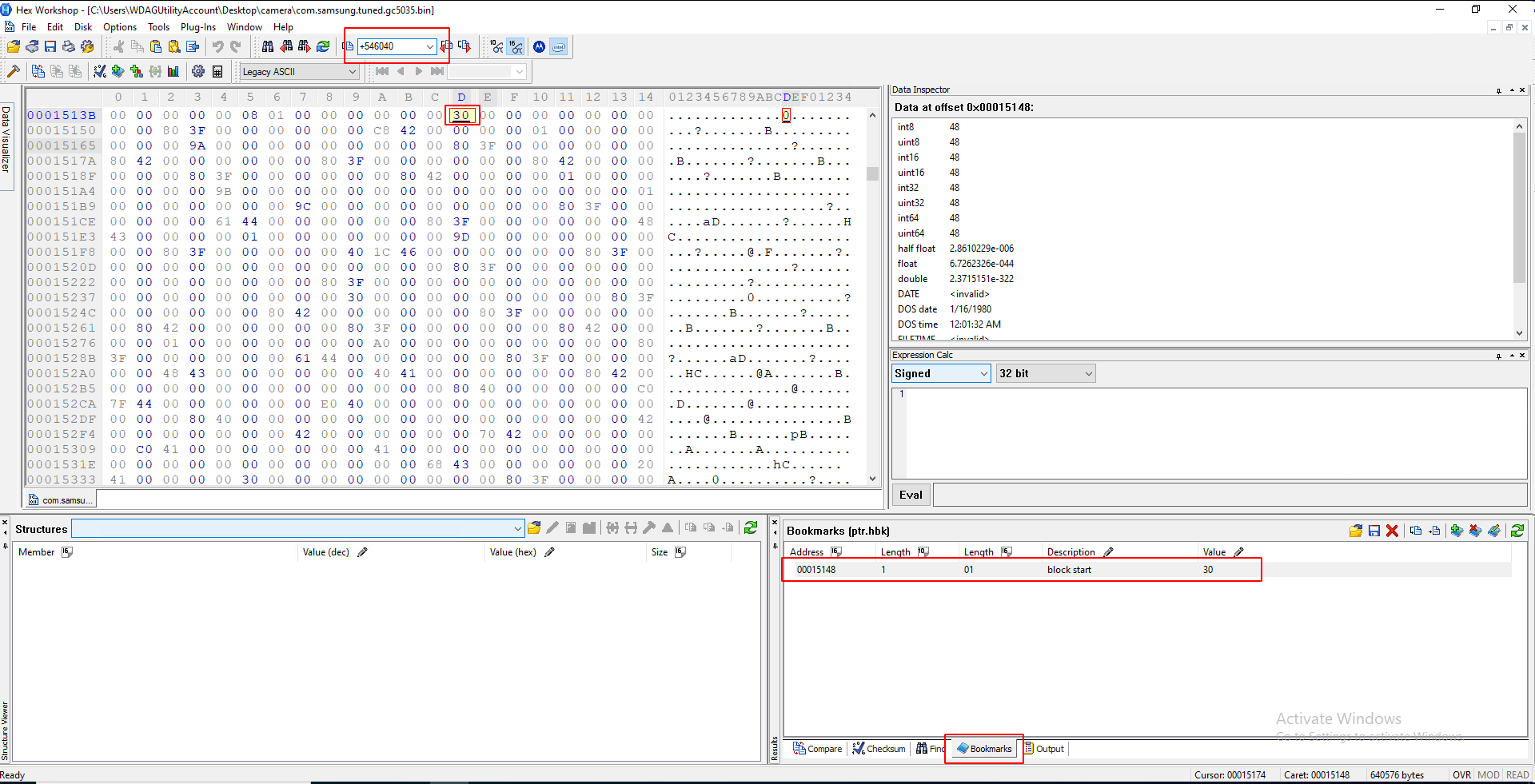This screenshot has height=784, width=1535.
Task: Click the Find binoculars icon
Action: pos(268,46)
